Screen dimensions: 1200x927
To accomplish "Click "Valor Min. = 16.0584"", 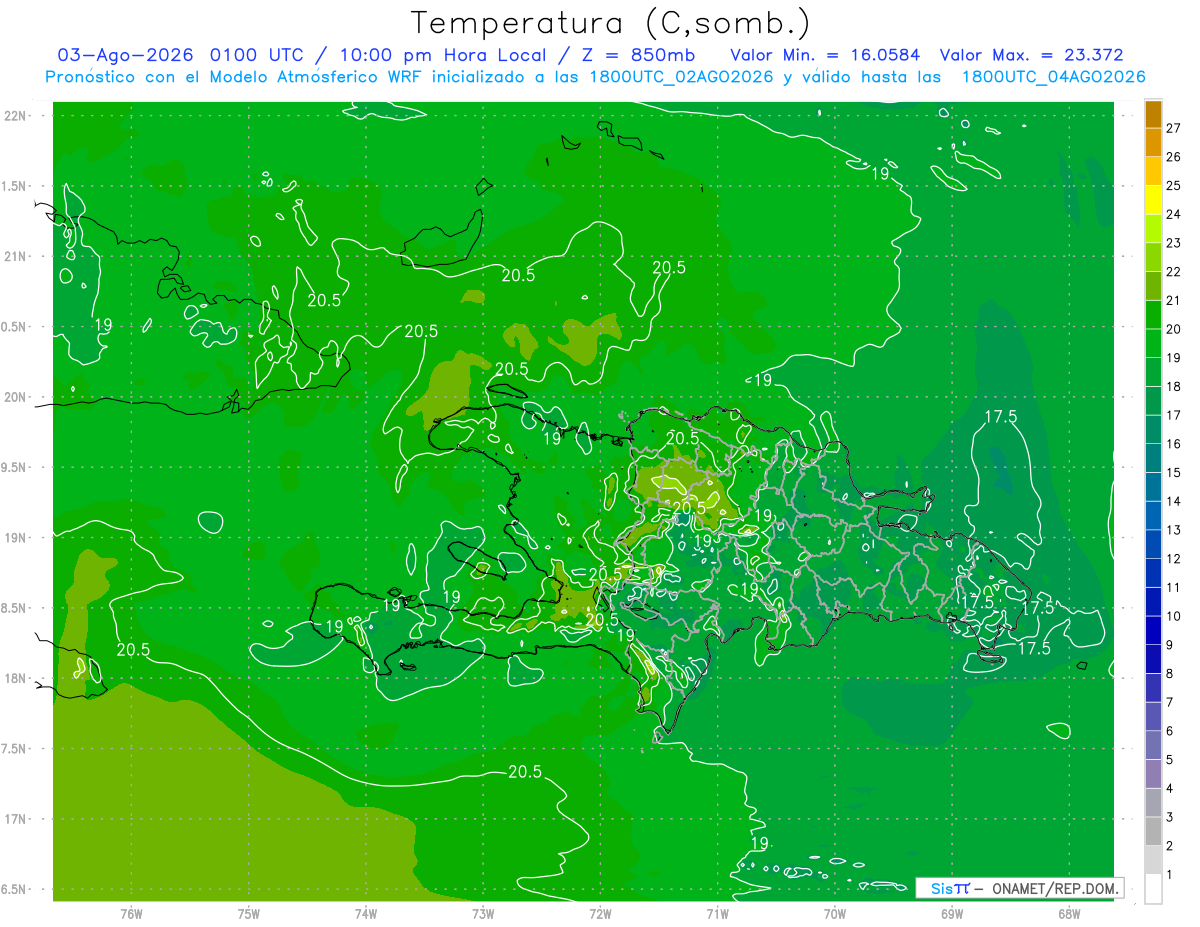I will [825, 55].
